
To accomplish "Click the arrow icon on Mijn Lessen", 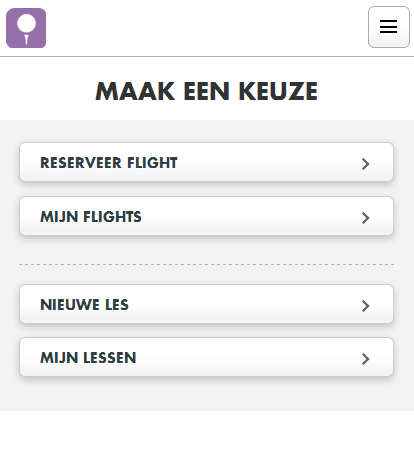I will pyautogui.click(x=366, y=359).
